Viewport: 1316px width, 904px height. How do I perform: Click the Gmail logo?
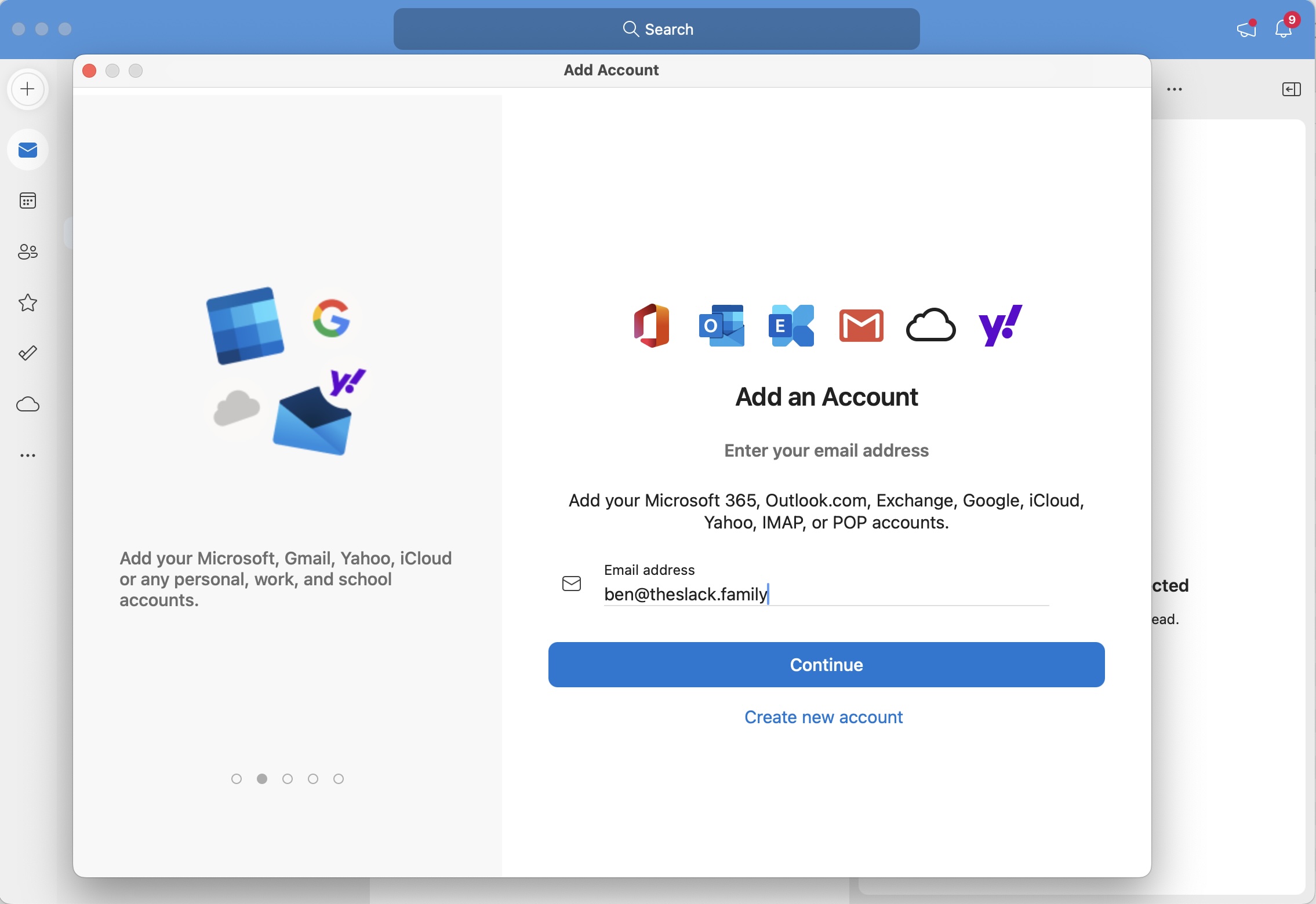[x=861, y=326]
